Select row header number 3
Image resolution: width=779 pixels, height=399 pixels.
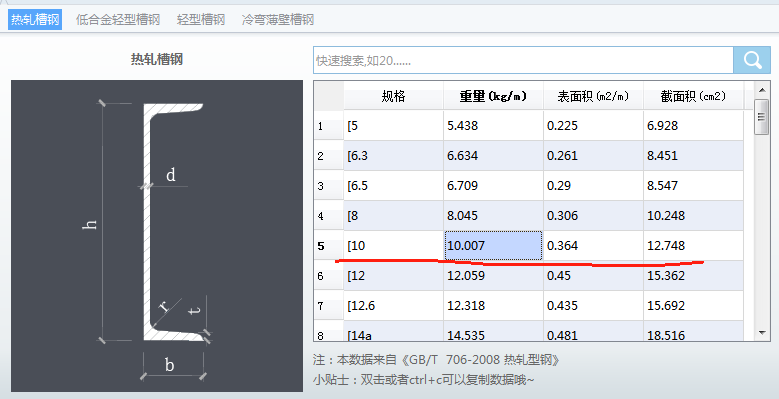tap(328, 186)
